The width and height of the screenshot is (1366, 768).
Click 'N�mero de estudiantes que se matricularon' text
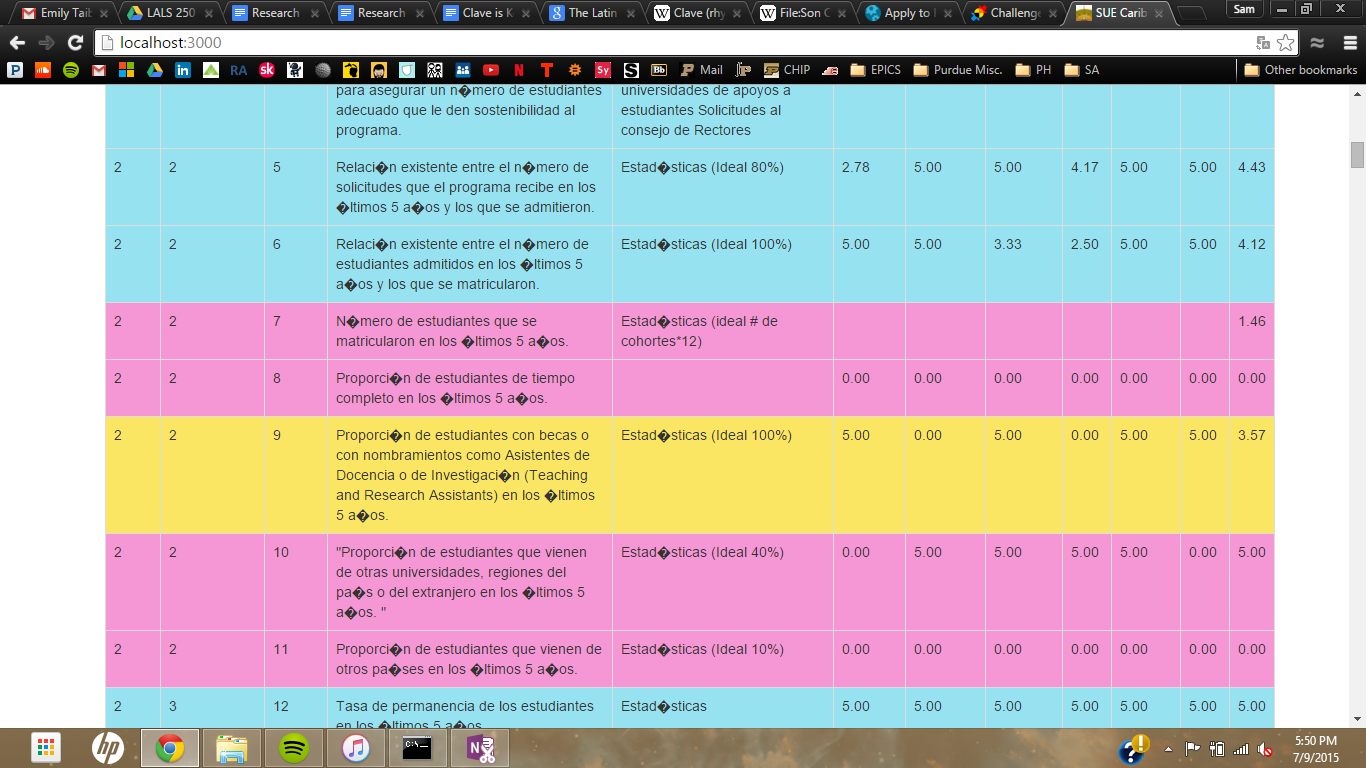point(452,331)
